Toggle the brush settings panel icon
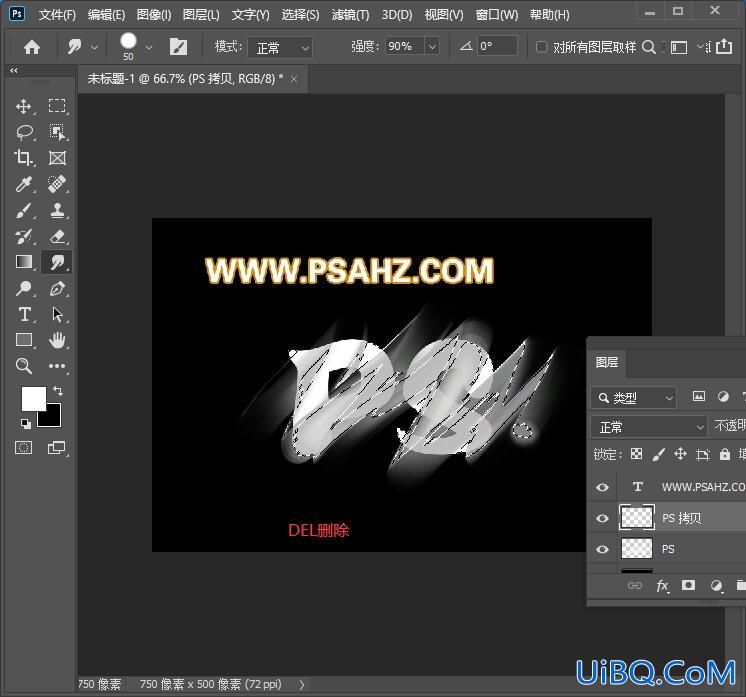The width and height of the screenshot is (746, 697). click(178, 47)
